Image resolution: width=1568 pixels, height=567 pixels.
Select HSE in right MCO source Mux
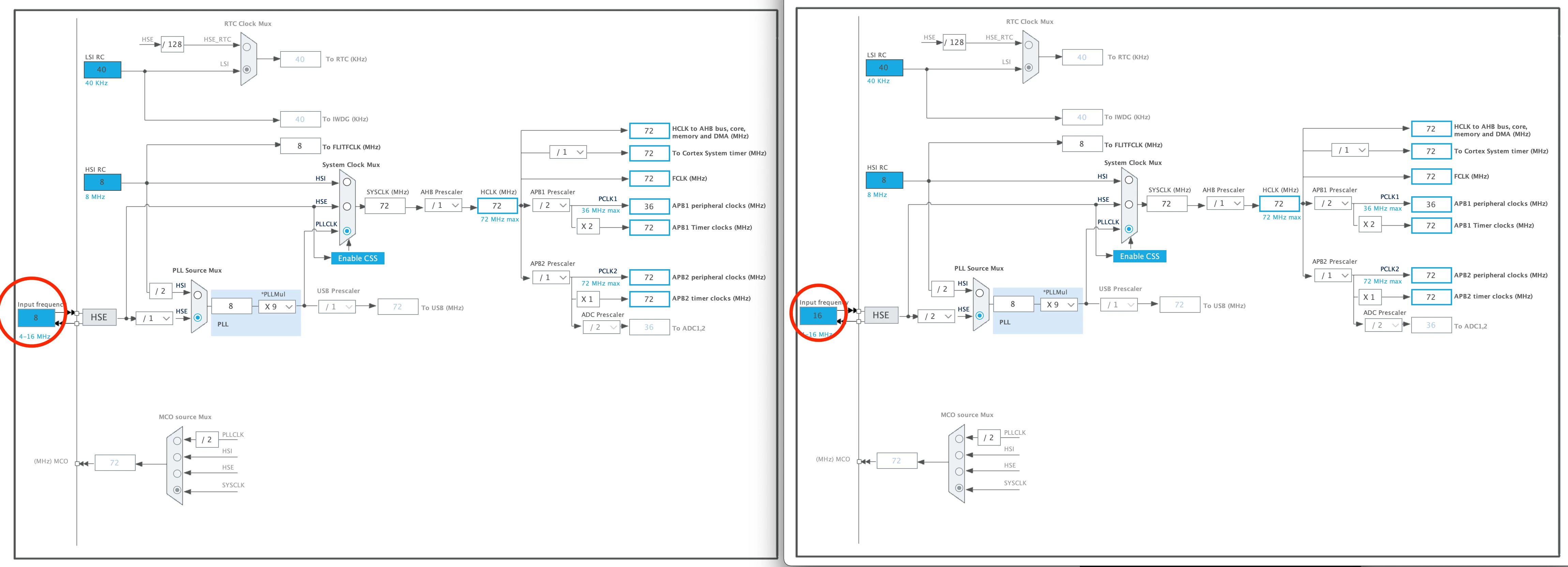point(959,472)
